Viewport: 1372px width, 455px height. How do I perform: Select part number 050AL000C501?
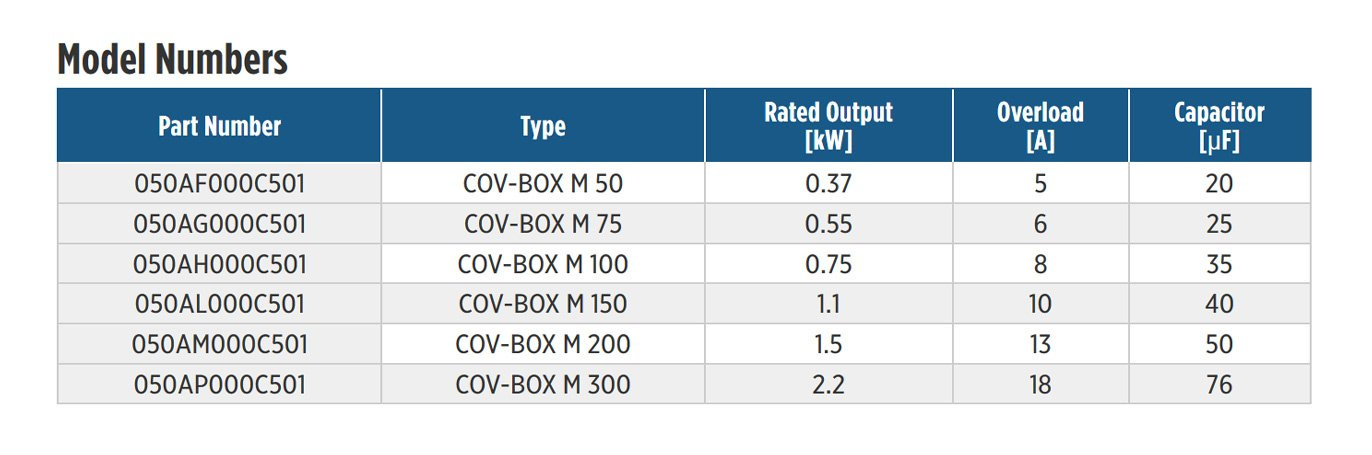(x=219, y=304)
